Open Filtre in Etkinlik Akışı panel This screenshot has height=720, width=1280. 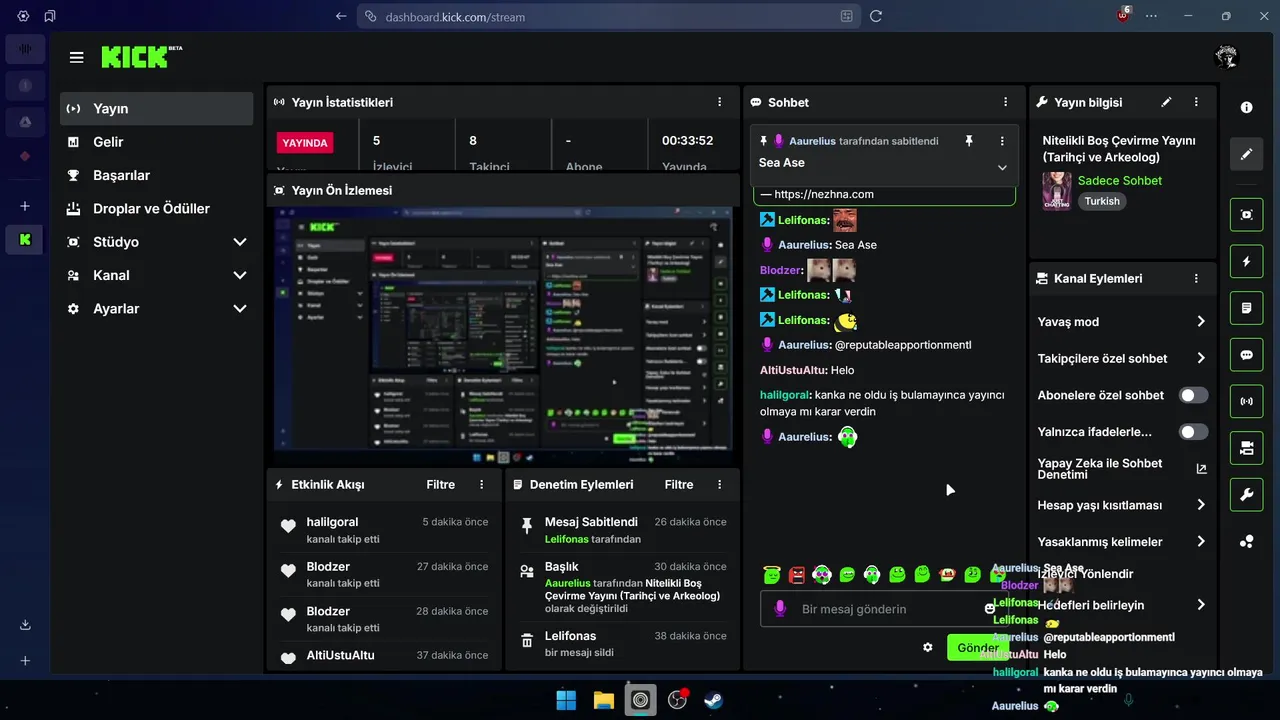coord(440,484)
